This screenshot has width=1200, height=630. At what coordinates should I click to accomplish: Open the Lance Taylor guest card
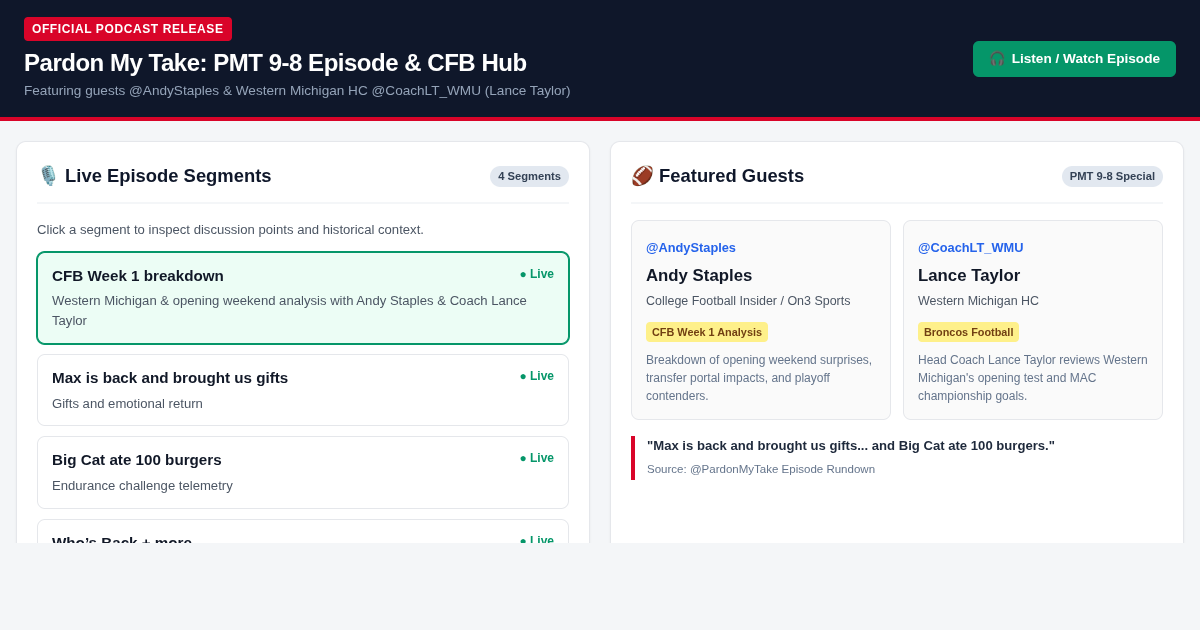[1033, 320]
